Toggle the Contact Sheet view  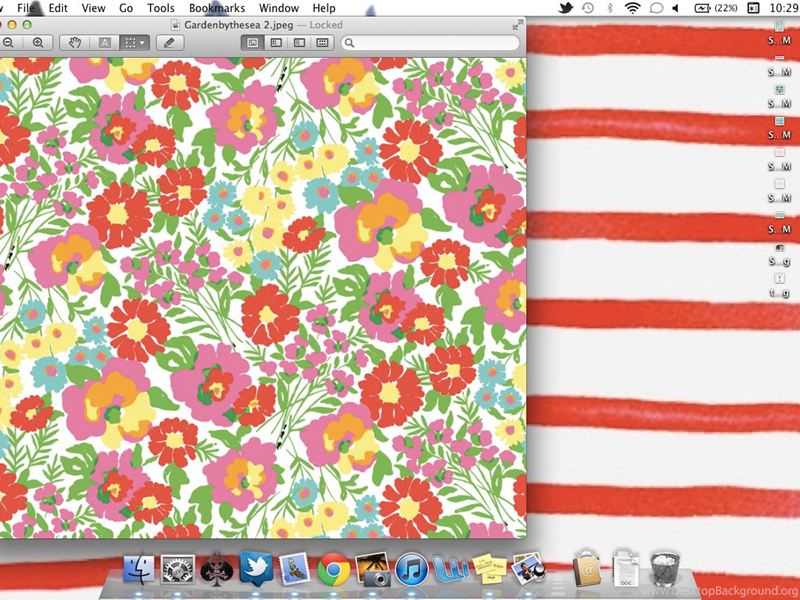click(x=322, y=43)
